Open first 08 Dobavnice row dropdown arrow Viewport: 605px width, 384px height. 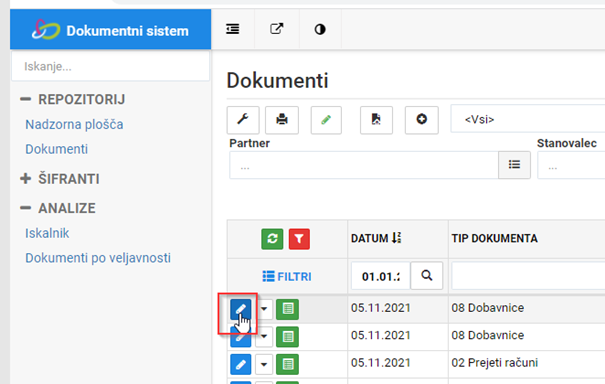pos(264,309)
